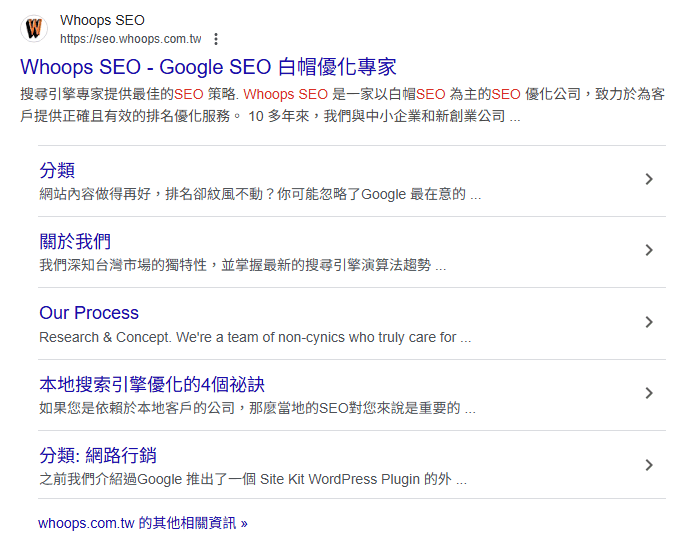Open the 關於我們 sitelink
This screenshot has width=681, height=548.
pyautogui.click(x=75, y=241)
